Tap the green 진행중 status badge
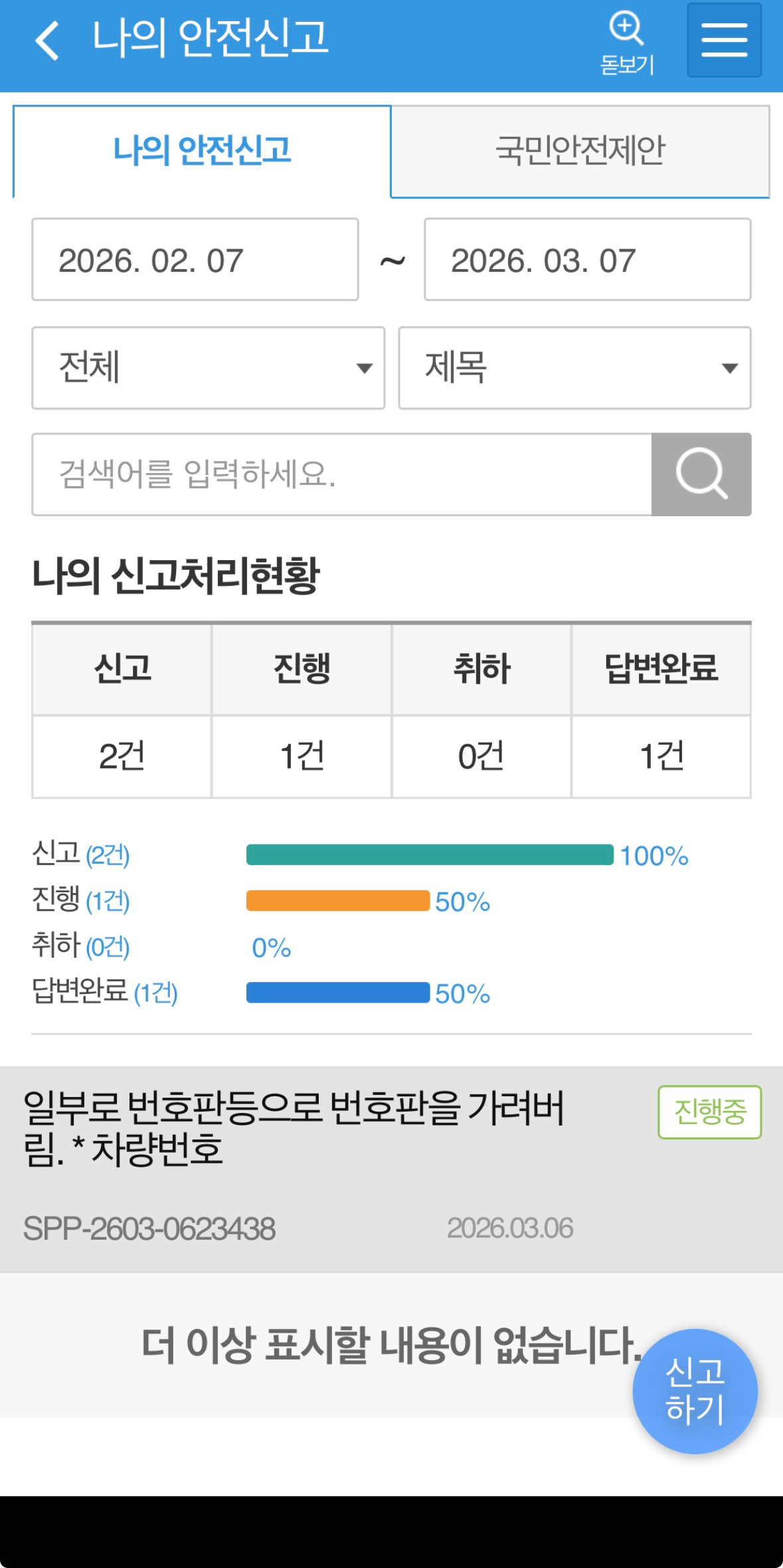 pyautogui.click(x=709, y=1112)
